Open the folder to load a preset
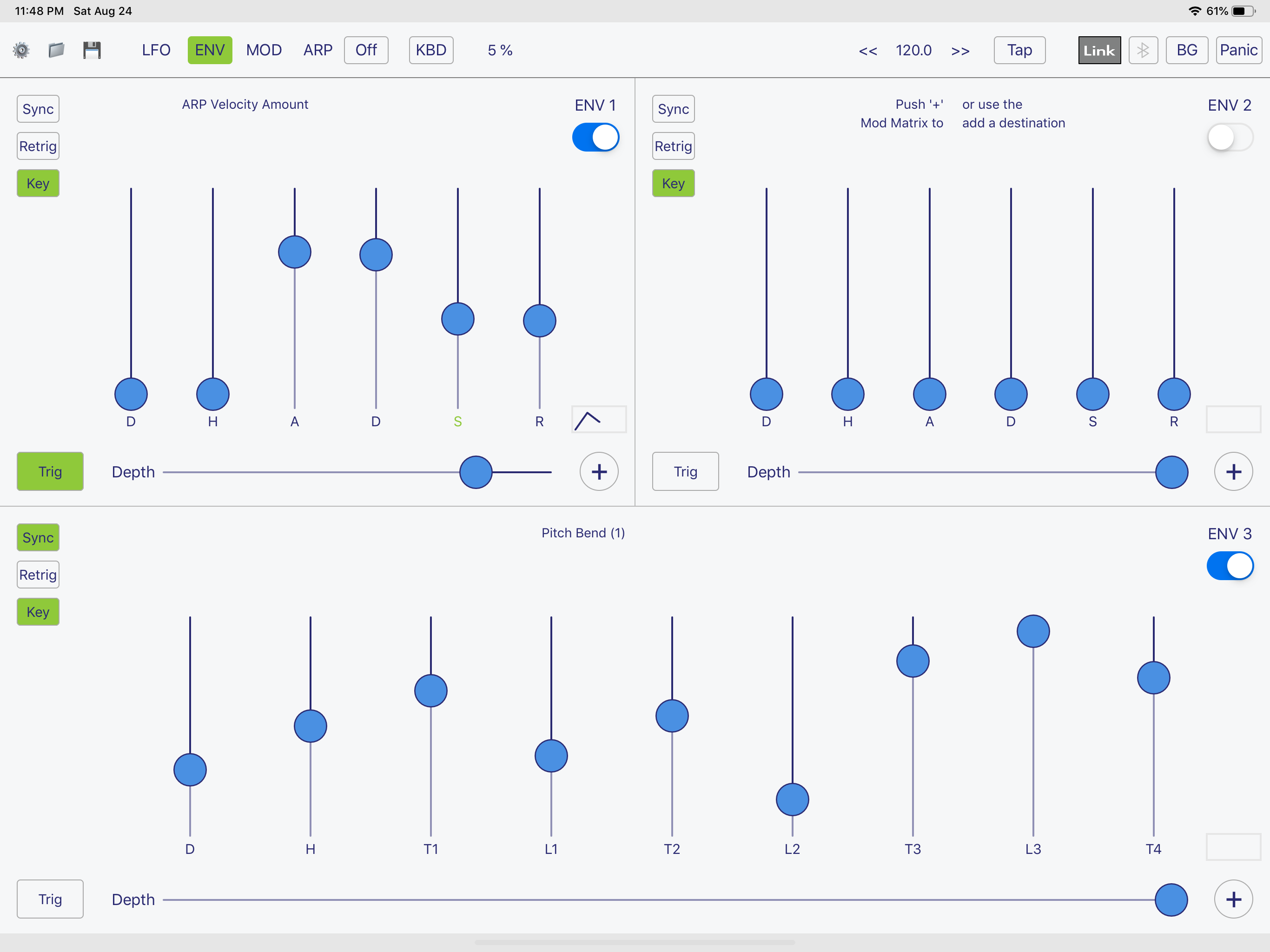The image size is (1270, 952). point(56,51)
